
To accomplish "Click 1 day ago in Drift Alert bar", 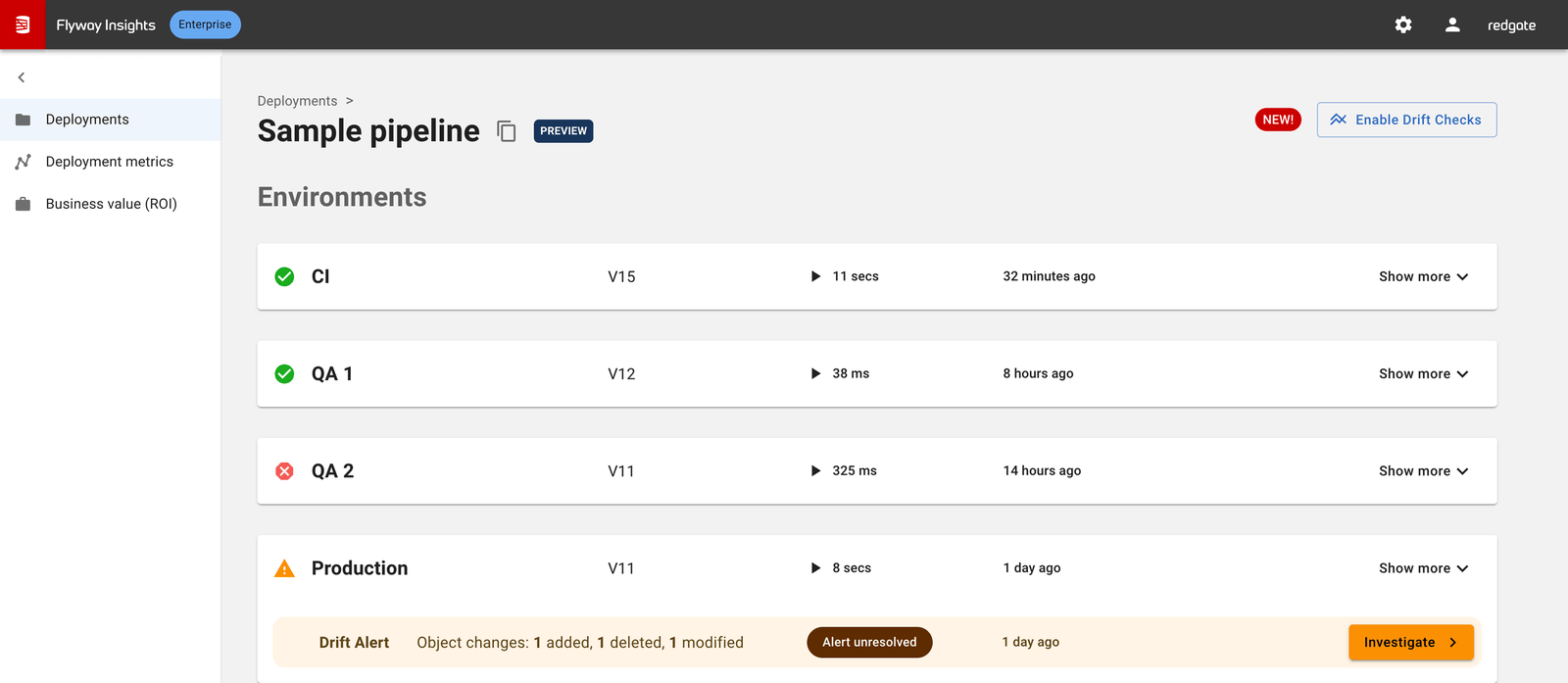I will pyautogui.click(x=1031, y=643).
